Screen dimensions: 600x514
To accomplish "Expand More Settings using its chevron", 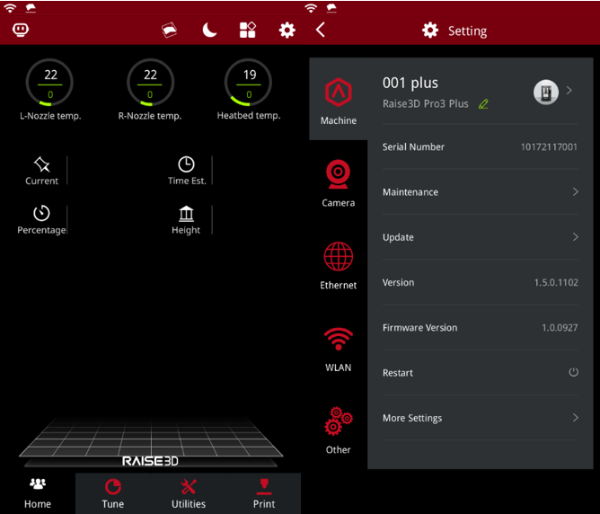I will click(575, 418).
